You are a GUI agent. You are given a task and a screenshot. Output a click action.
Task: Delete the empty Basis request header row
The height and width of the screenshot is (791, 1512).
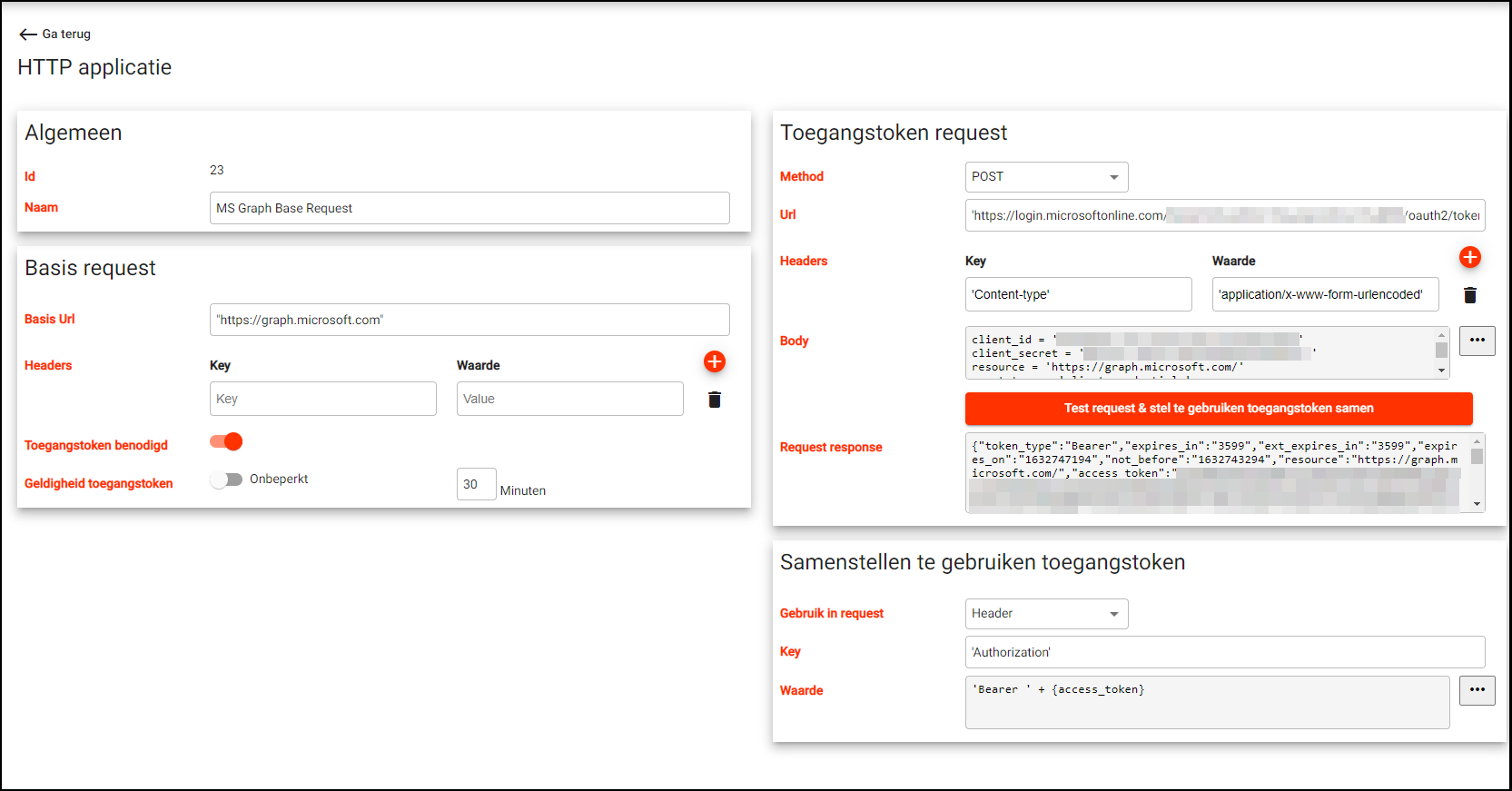coord(715,400)
